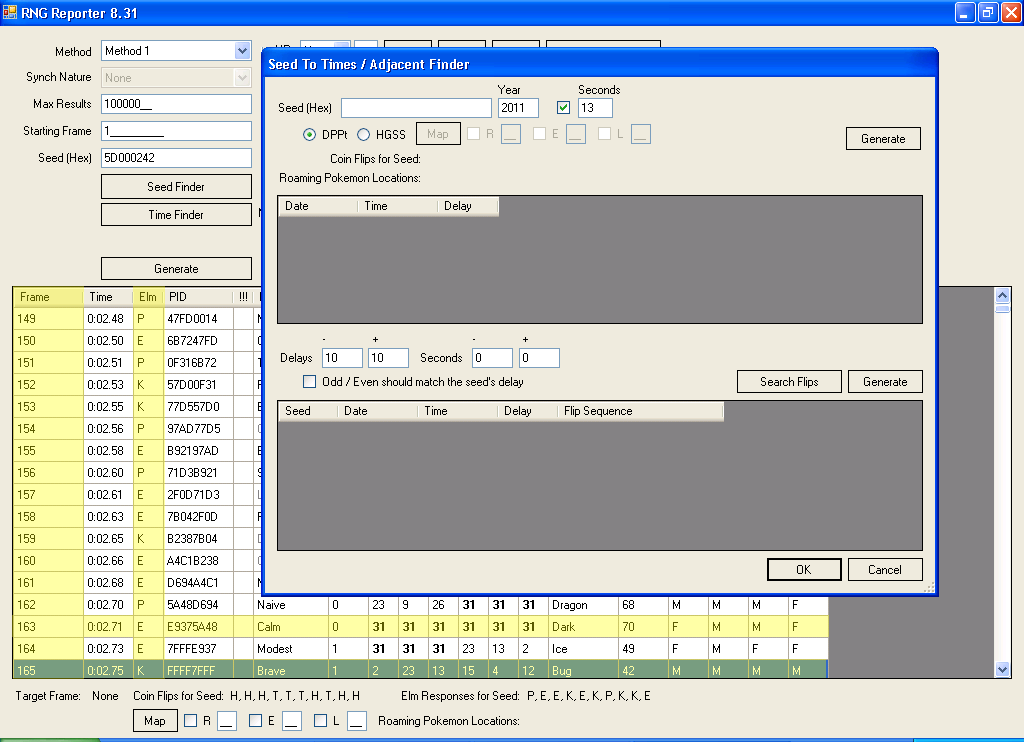Viewport: 1024px width, 742px height.
Task: Toggle the Seconds checkbox in the dialog
Action: [x=564, y=108]
